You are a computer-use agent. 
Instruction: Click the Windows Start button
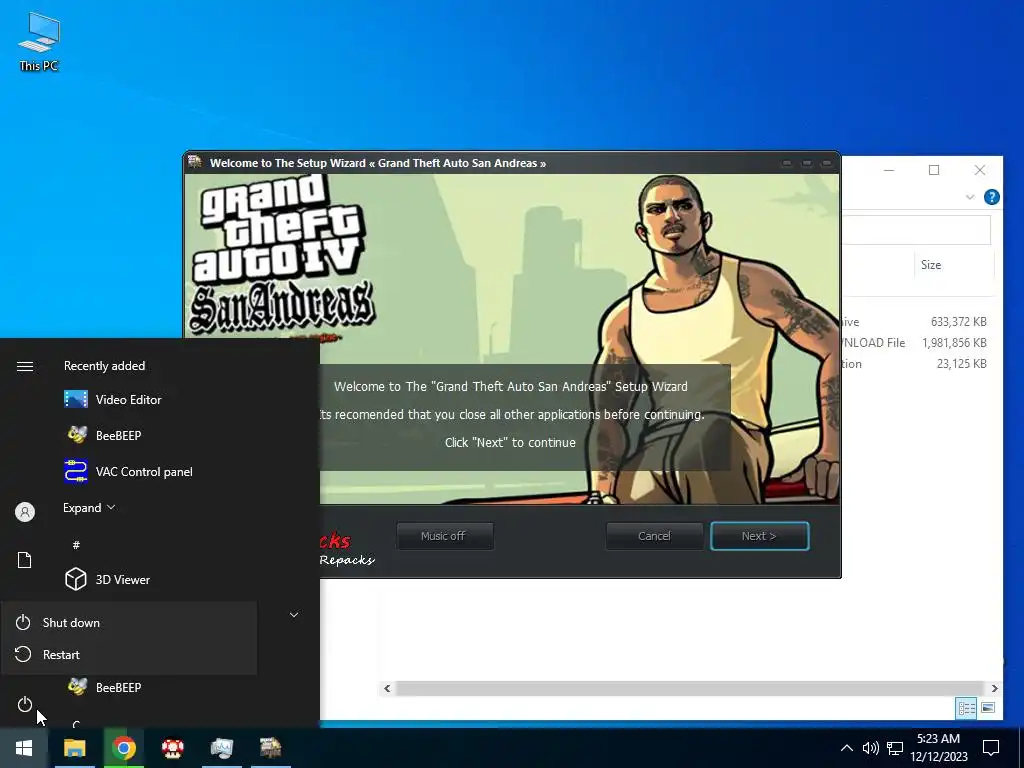point(24,748)
